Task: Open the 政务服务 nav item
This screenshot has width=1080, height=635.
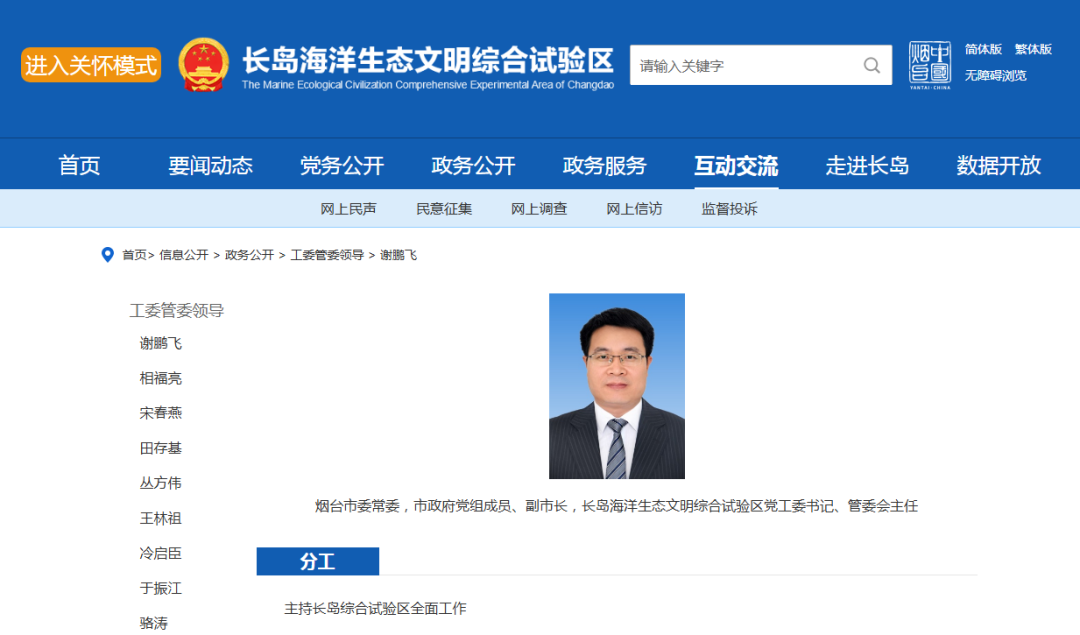Action: click(605, 165)
